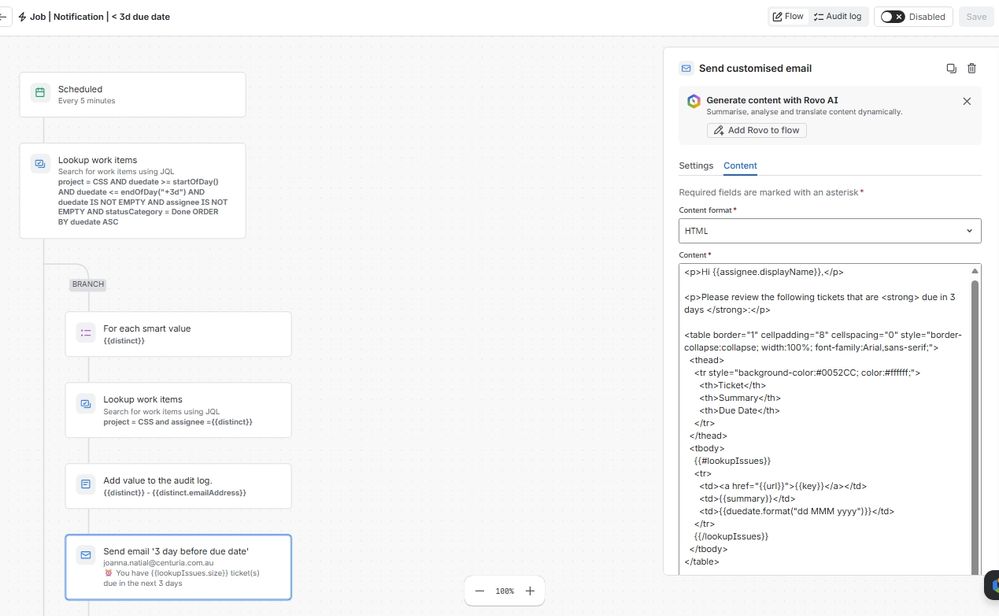Click the '<p>Hi {{assignee.displayName}},</p>' line
Viewport: 999px width, 616px height.
(764, 272)
